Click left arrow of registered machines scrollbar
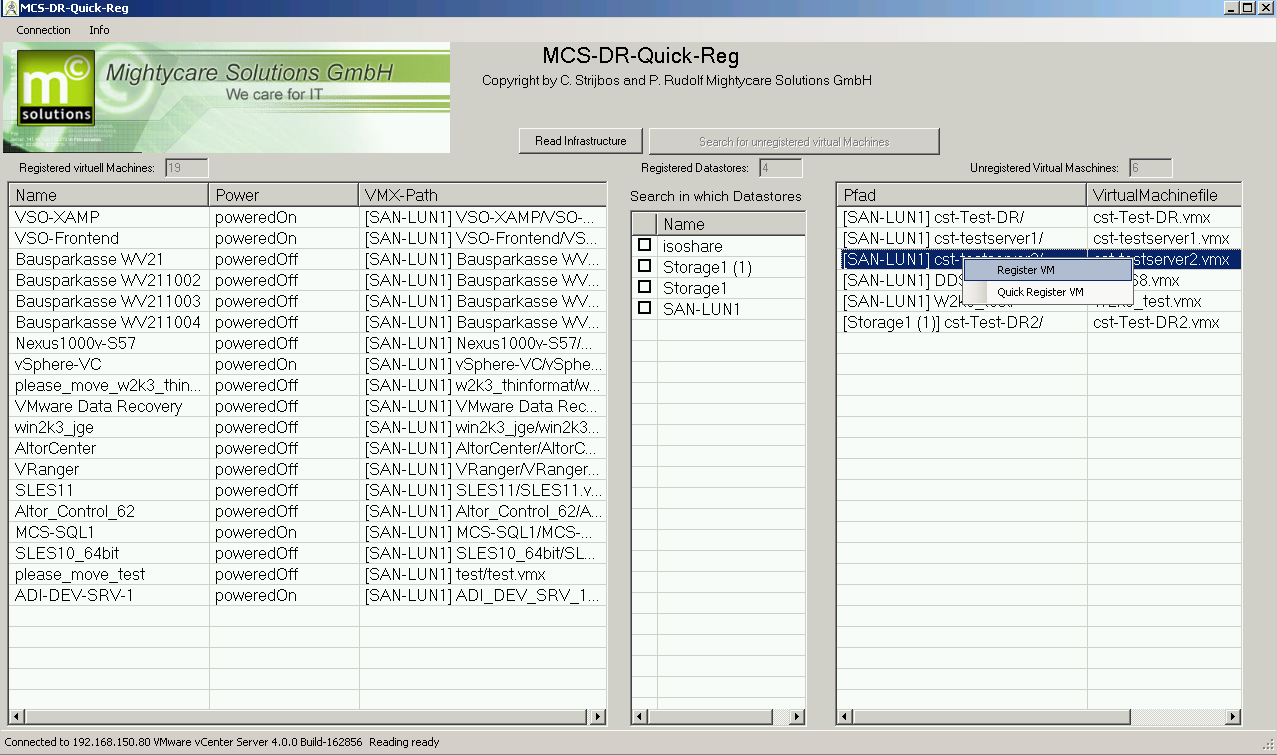 (x=18, y=717)
